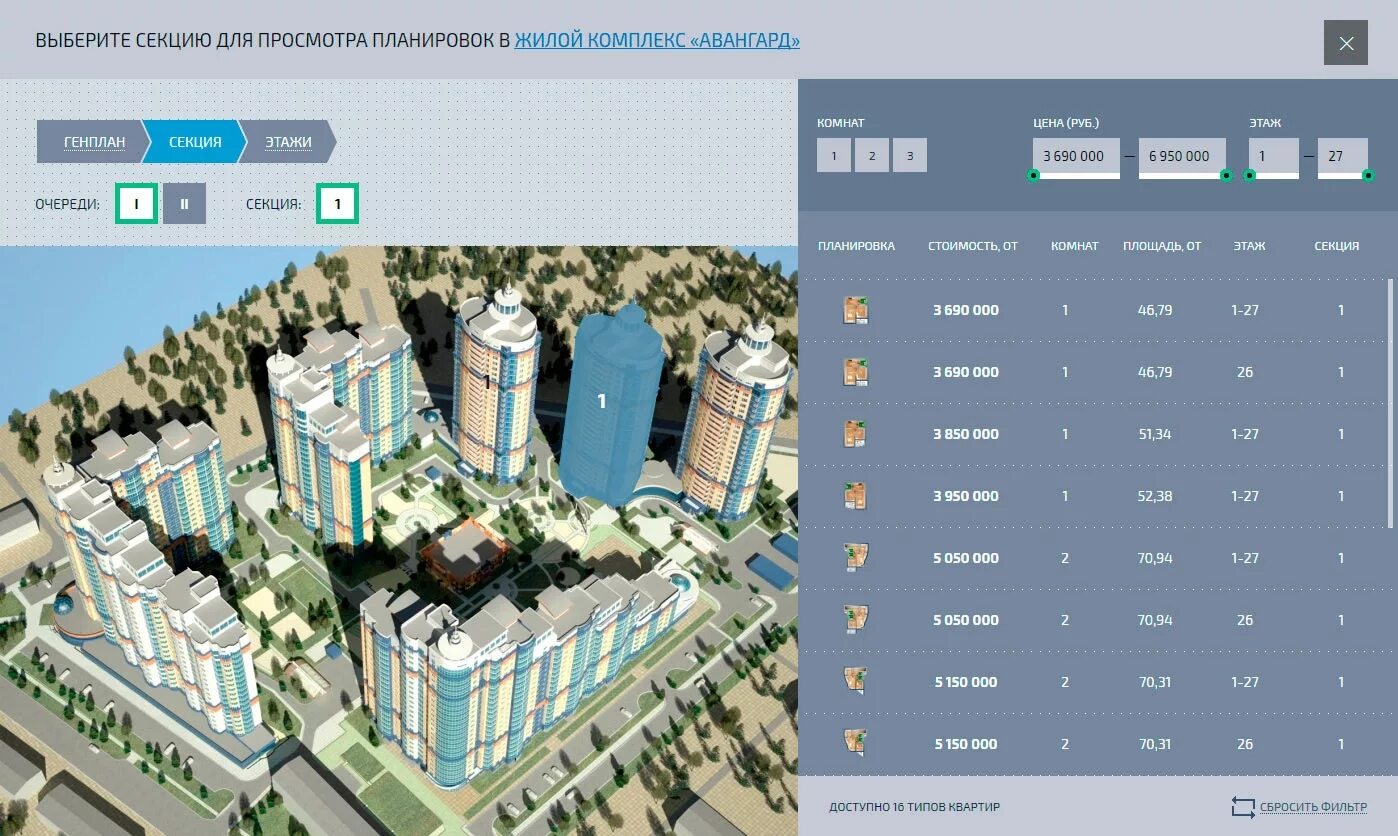Enable room filter "2"
This screenshot has height=836, width=1398.
pyautogui.click(x=871, y=155)
